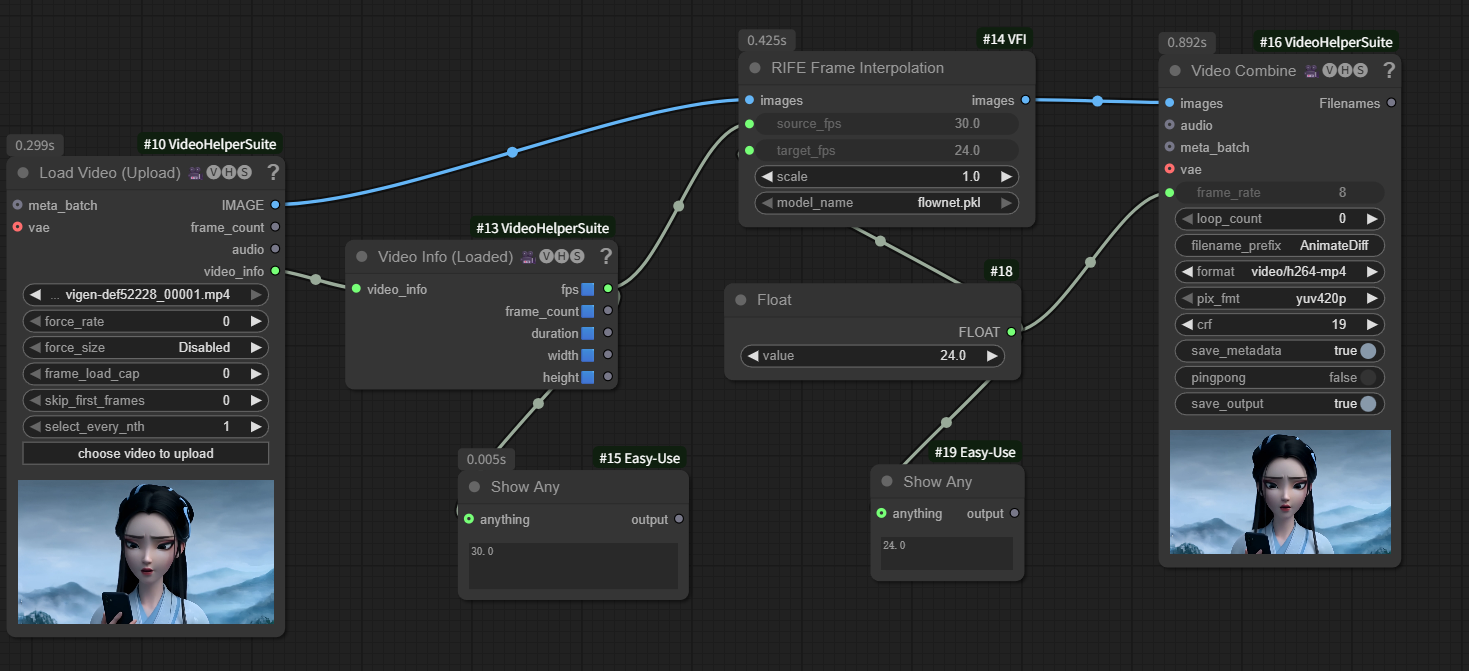Click the anything input socket on #15 Show Any
Viewport: 1469px width, 671px height.
[x=469, y=519]
